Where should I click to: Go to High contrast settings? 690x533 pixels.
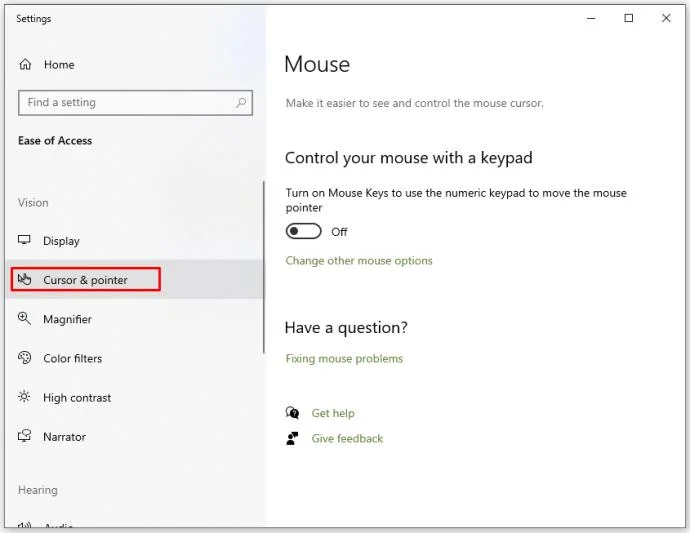pyautogui.click(x=77, y=397)
